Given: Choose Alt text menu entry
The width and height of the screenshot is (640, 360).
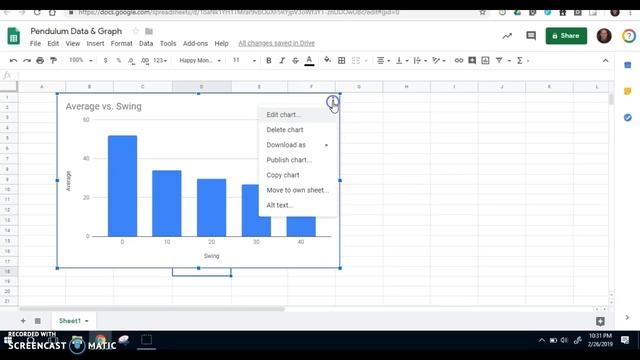Looking at the screenshot, I should point(297,205).
